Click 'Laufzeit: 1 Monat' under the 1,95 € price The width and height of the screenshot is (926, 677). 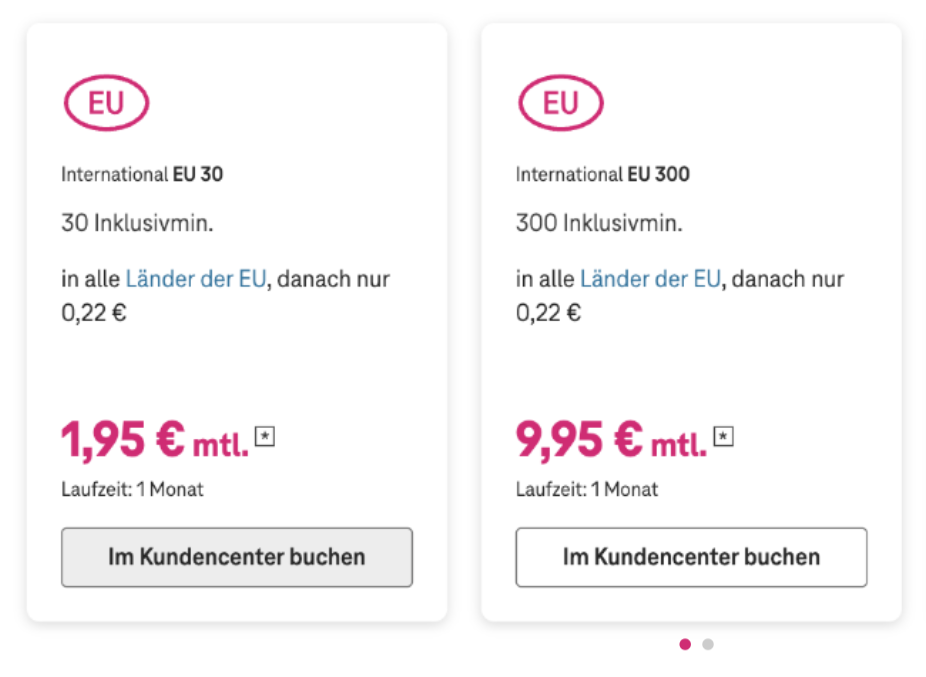[x=132, y=490]
